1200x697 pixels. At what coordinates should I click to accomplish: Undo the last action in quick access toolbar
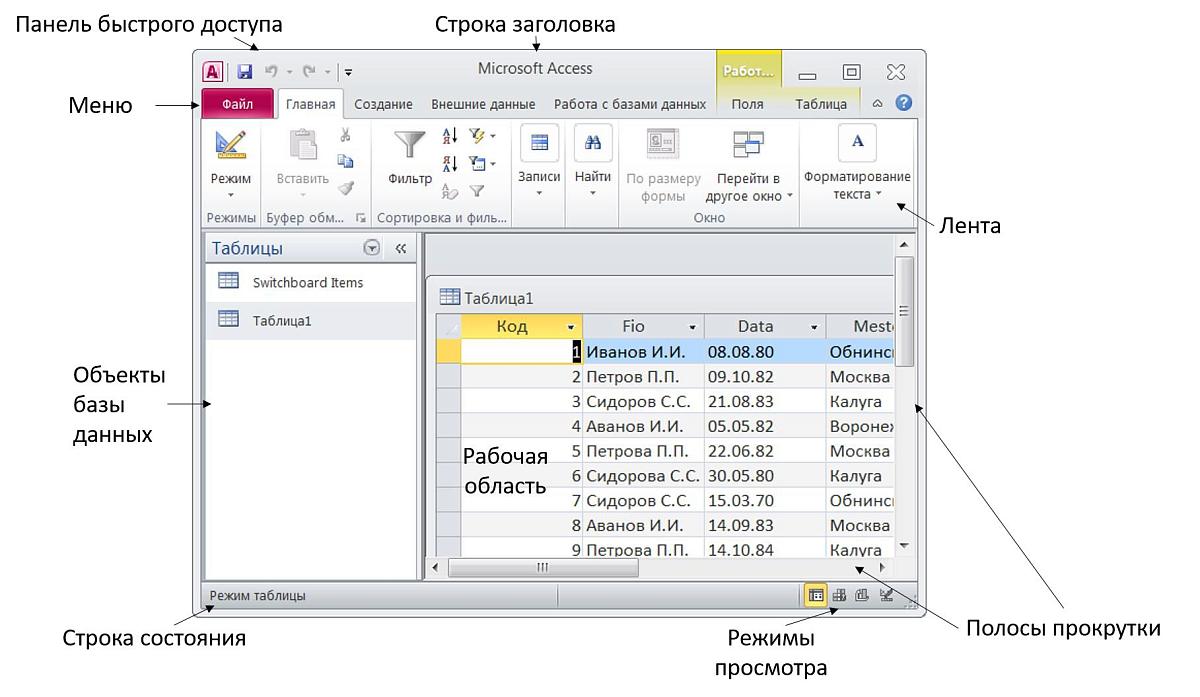tap(270, 72)
